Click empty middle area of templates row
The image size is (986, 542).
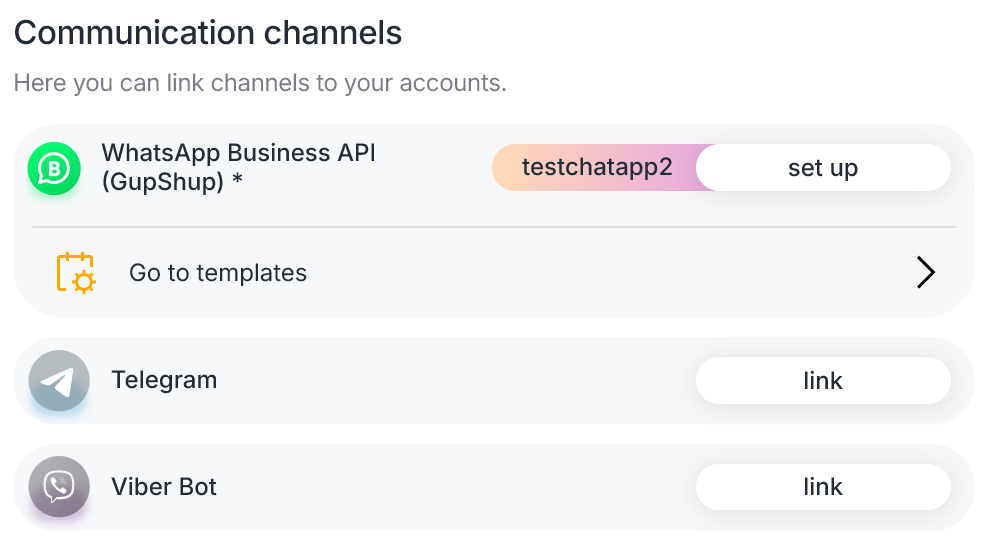click(x=600, y=273)
